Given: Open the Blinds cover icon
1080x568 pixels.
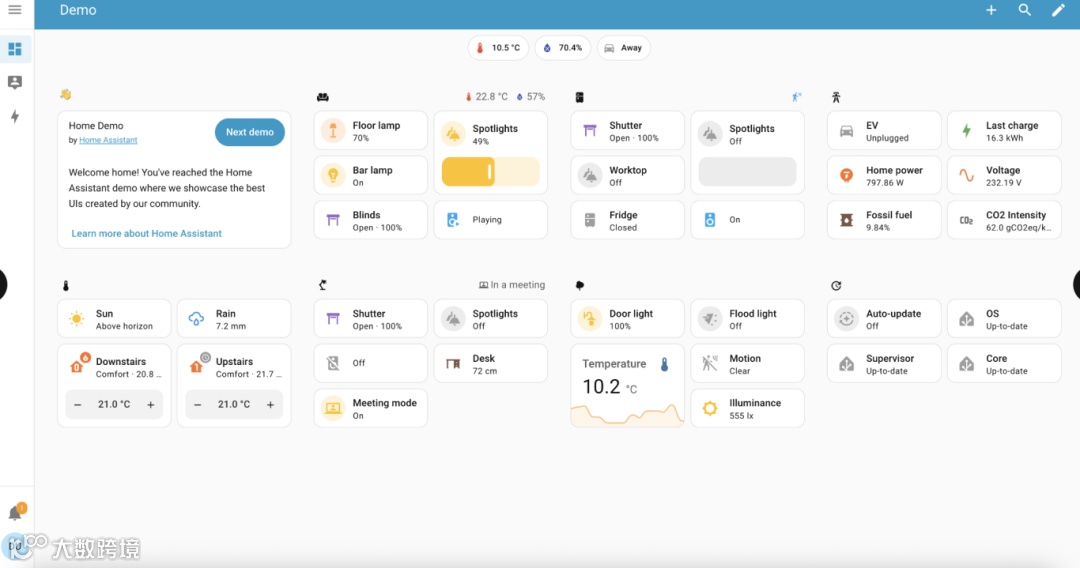Looking at the screenshot, I should point(333,220).
